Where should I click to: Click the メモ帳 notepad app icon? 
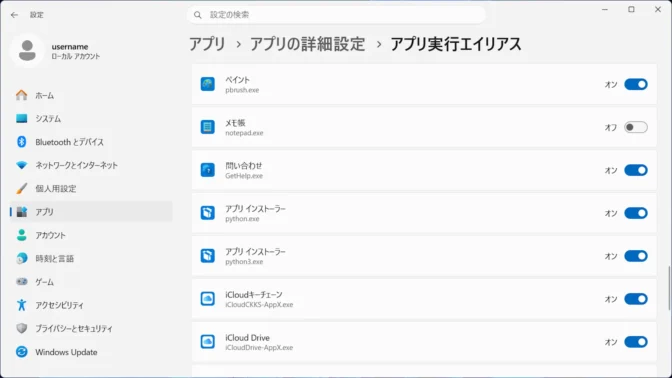click(x=207, y=127)
